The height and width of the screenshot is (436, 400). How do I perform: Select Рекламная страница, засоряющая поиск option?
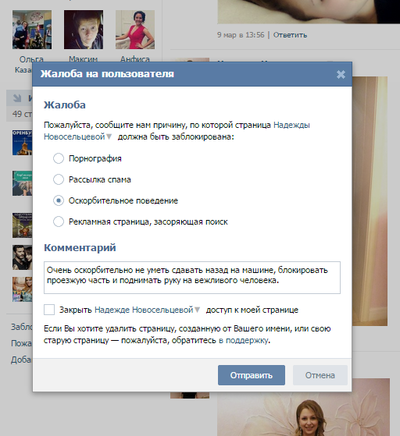pos(58,222)
